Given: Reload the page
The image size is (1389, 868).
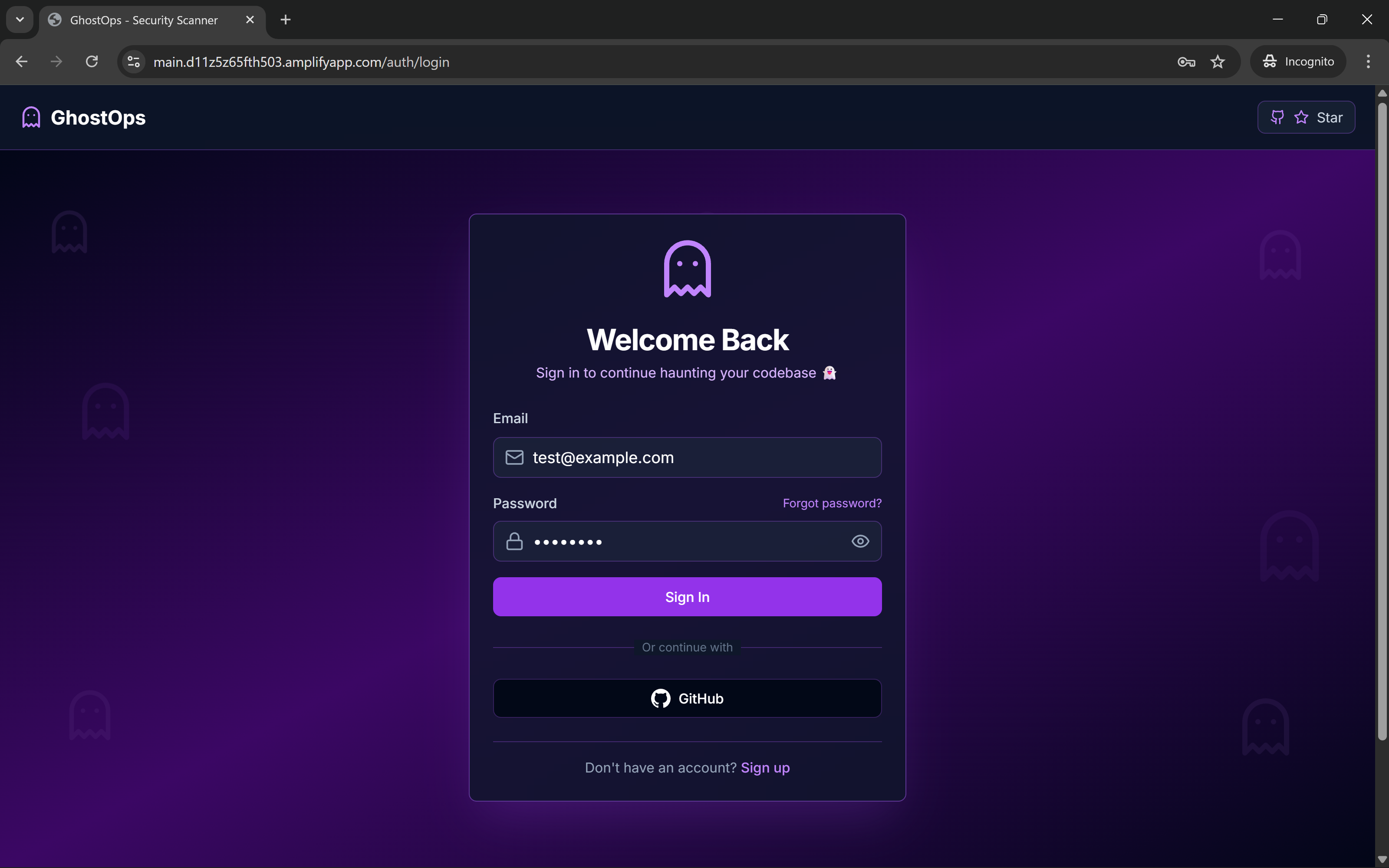Looking at the screenshot, I should (x=92, y=62).
